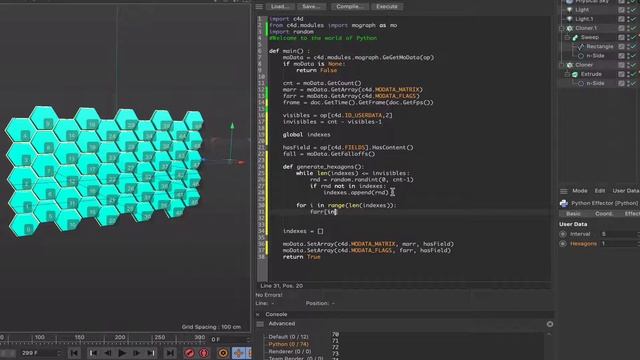Toggle layer box for Sweep object
The image size is (640, 360).
621,38
